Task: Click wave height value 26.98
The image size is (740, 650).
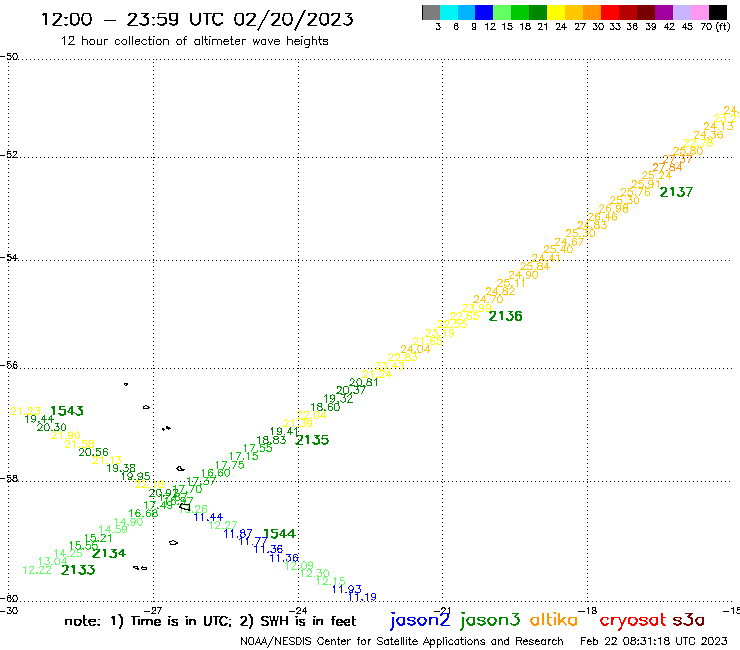Action: point(614,208)
